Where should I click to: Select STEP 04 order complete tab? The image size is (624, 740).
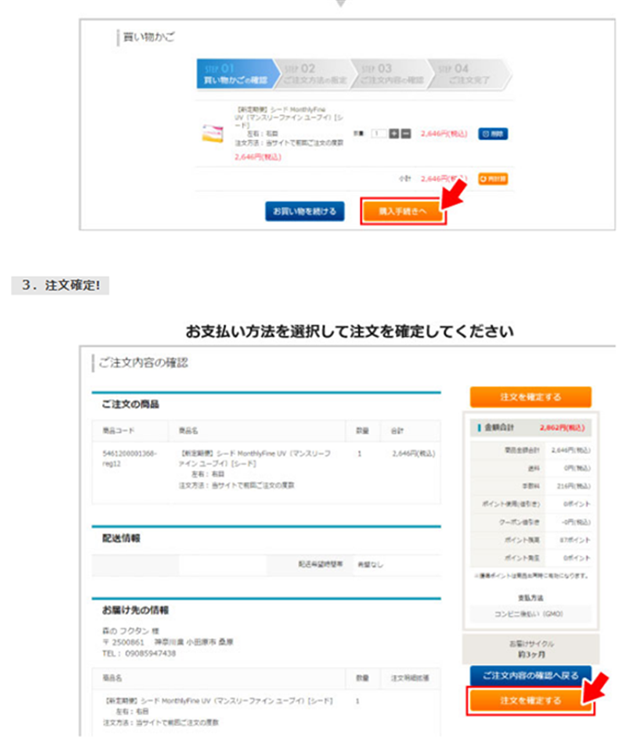click(x=467, y=74)
